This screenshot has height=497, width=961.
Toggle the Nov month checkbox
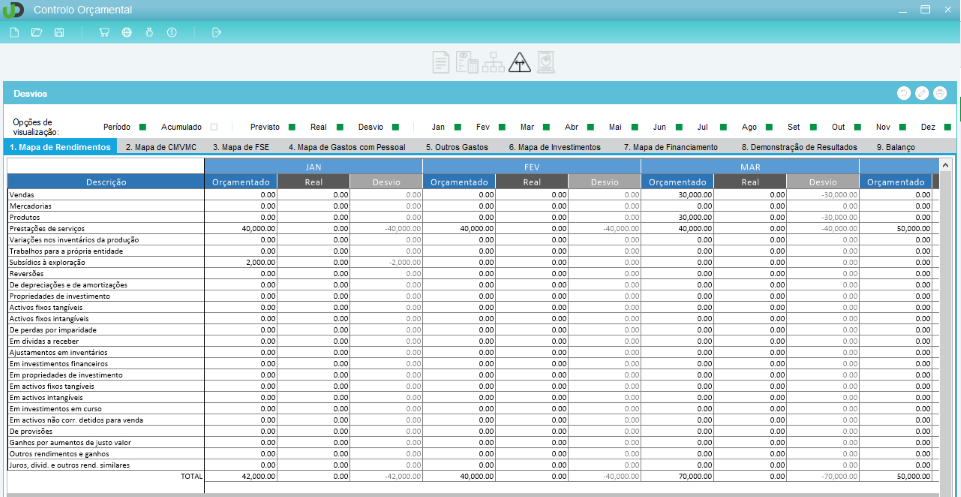(x=902, y=127)
